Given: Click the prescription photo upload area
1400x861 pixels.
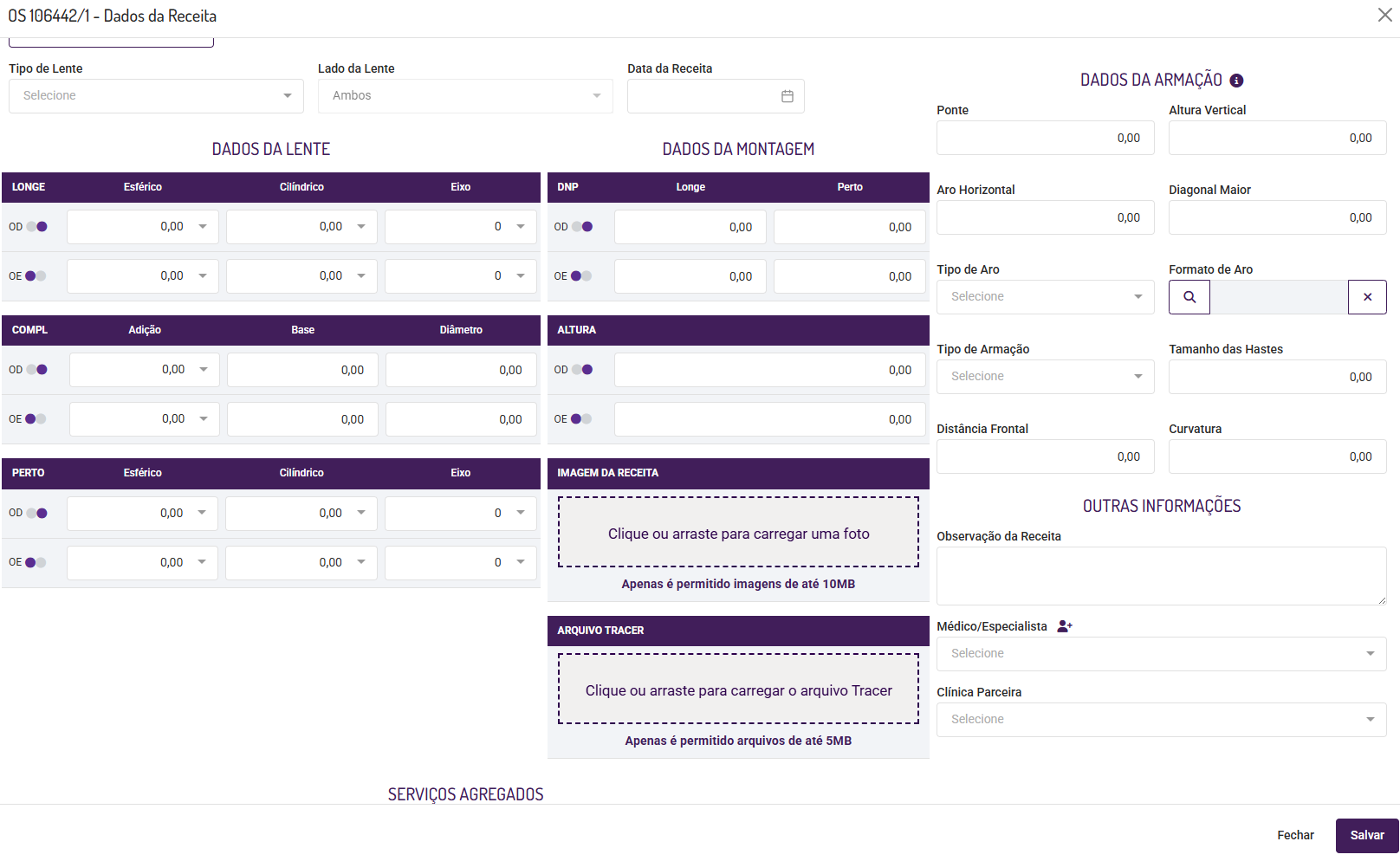Looking at the screenshot, I should 738,533.
